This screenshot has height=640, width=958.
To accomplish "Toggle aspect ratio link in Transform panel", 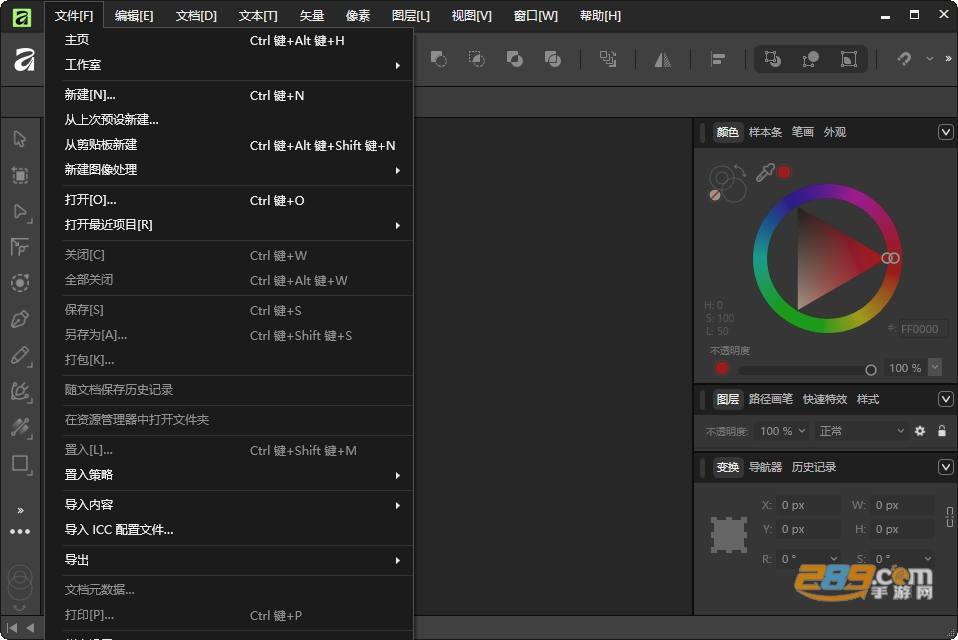I will coord(949,517).
